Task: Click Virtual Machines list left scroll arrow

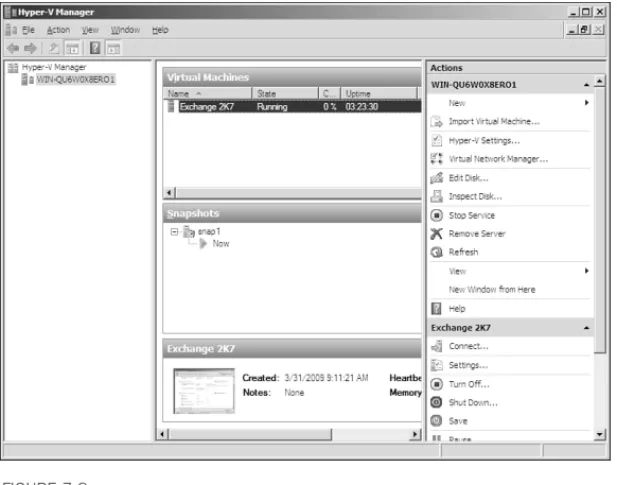Action: (170, 193)
